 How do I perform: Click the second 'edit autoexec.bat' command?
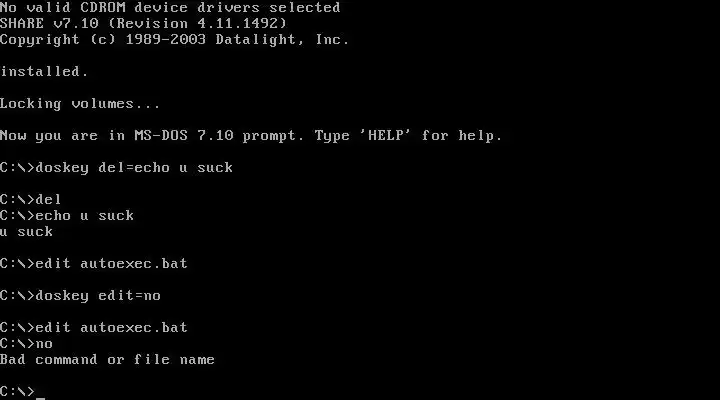112,327
